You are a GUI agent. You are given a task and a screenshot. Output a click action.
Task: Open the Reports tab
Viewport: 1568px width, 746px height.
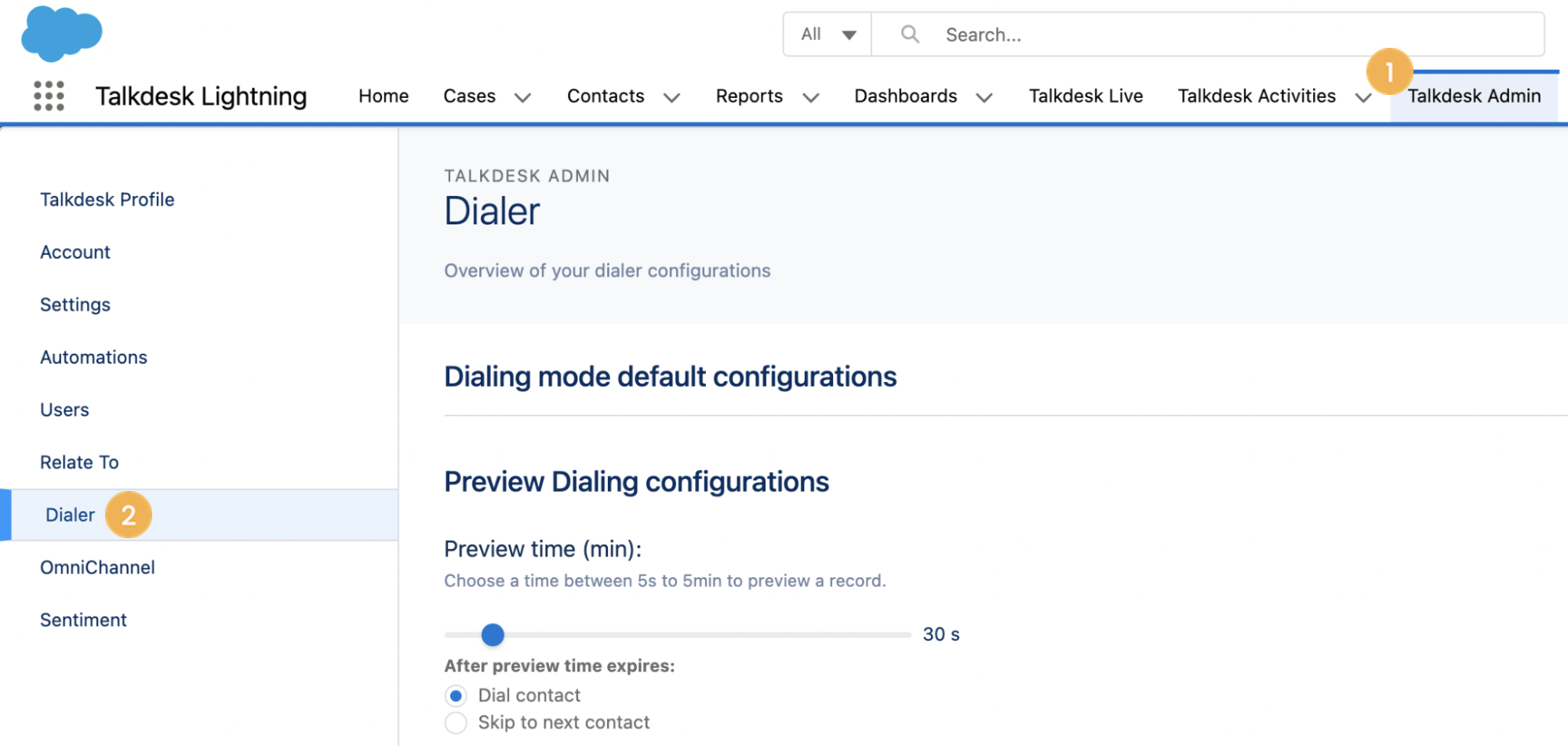tap(749, 96)
